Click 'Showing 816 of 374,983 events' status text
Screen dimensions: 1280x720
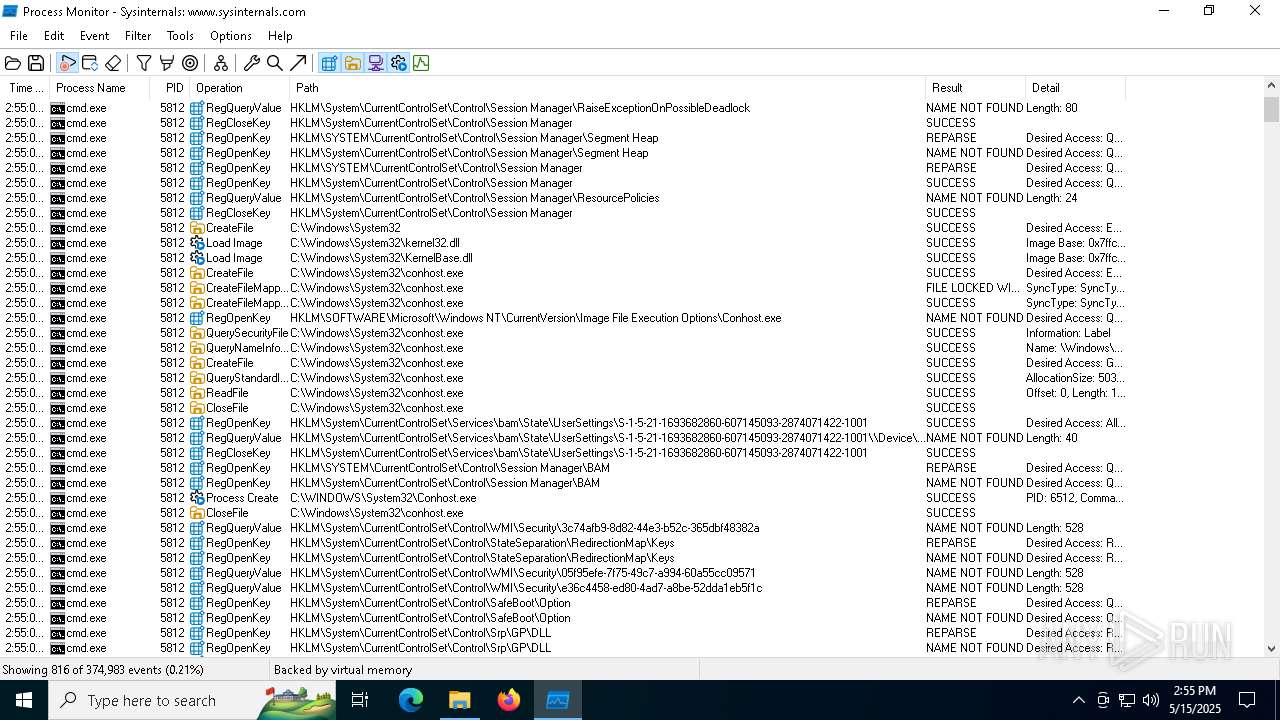pyautogui.click(x=103, y=670)
